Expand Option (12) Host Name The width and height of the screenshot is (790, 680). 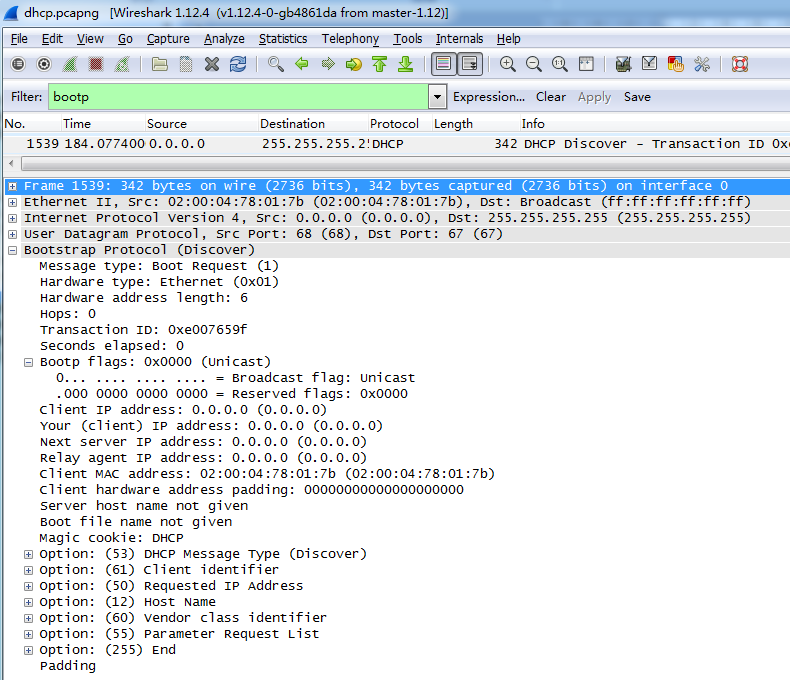pyautogui.click(x=29, y=602)
